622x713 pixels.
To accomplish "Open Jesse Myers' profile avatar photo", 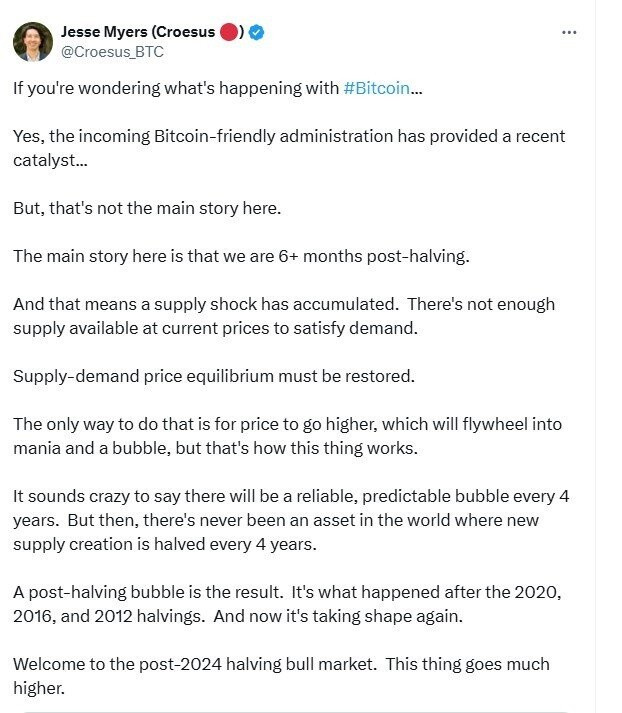I will pyautogui.click(x=33, y=41).
